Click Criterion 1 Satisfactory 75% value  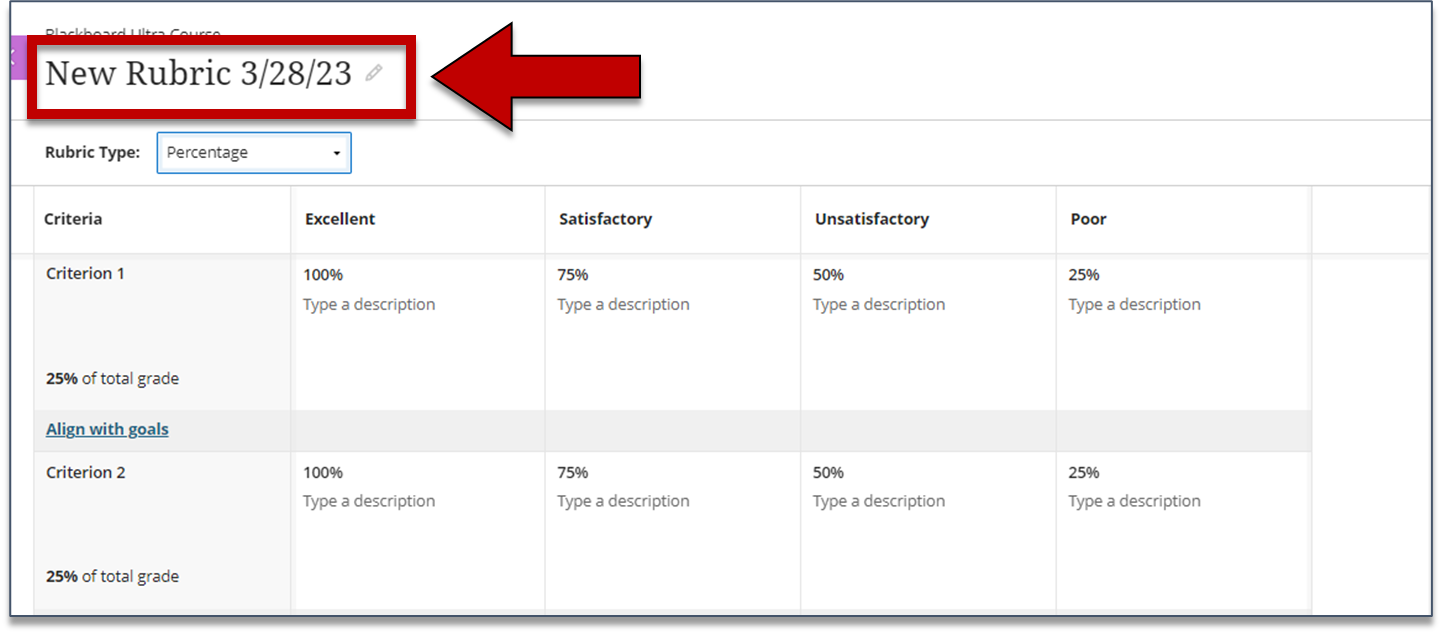(x=573, y=275)
